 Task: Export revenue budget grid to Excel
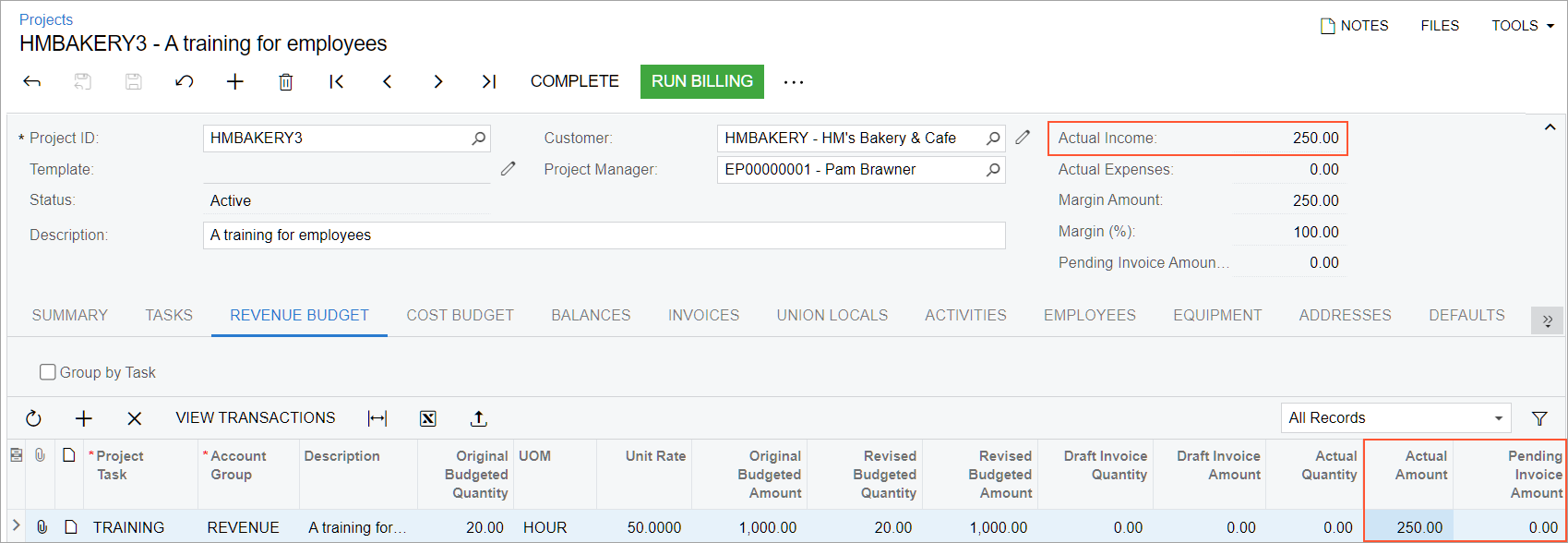pos(428,418)
